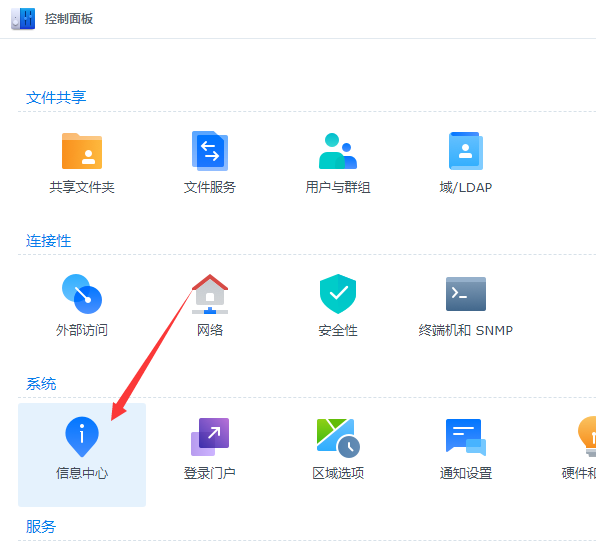This screenshot has height=555, width=596.
Task: Open the 区域选项 regional options icon
Action: click(338, 438)
